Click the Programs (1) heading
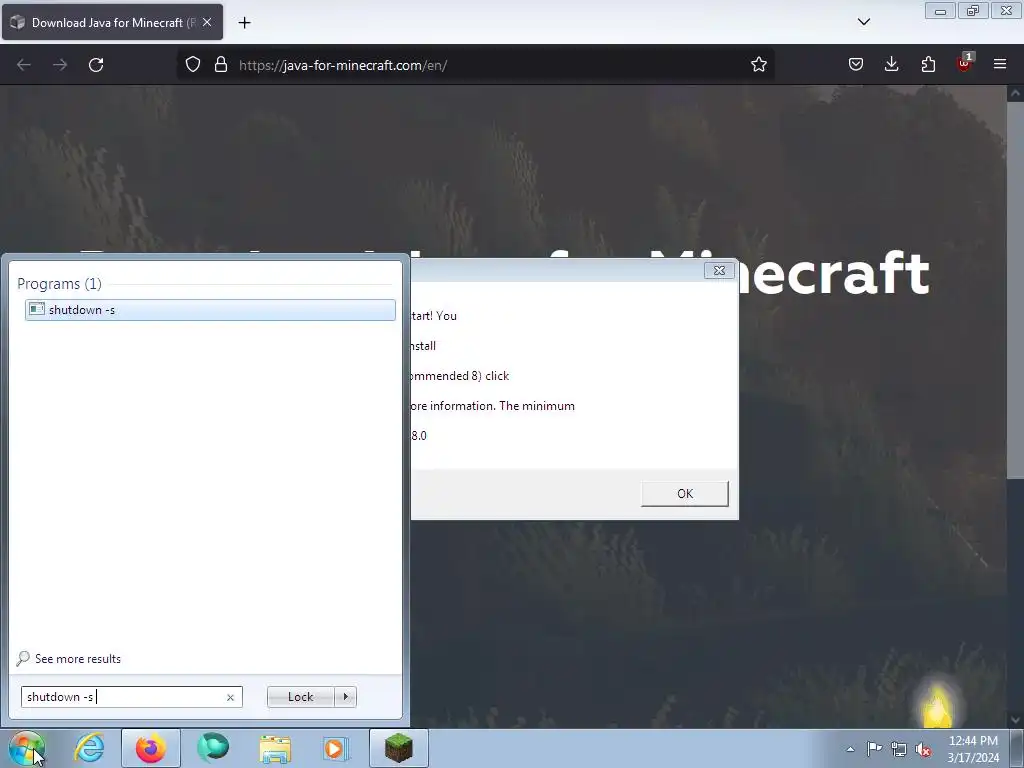The width and height of the screenshot is (1024, 768). point(59,284)
